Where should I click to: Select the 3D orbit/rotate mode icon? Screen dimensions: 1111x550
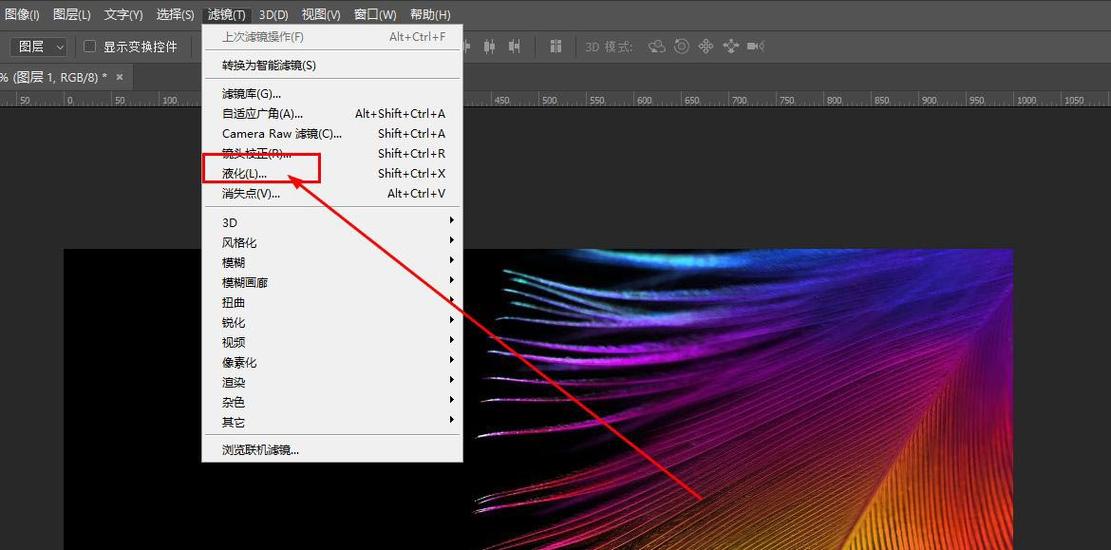click(x=657, y=47)
